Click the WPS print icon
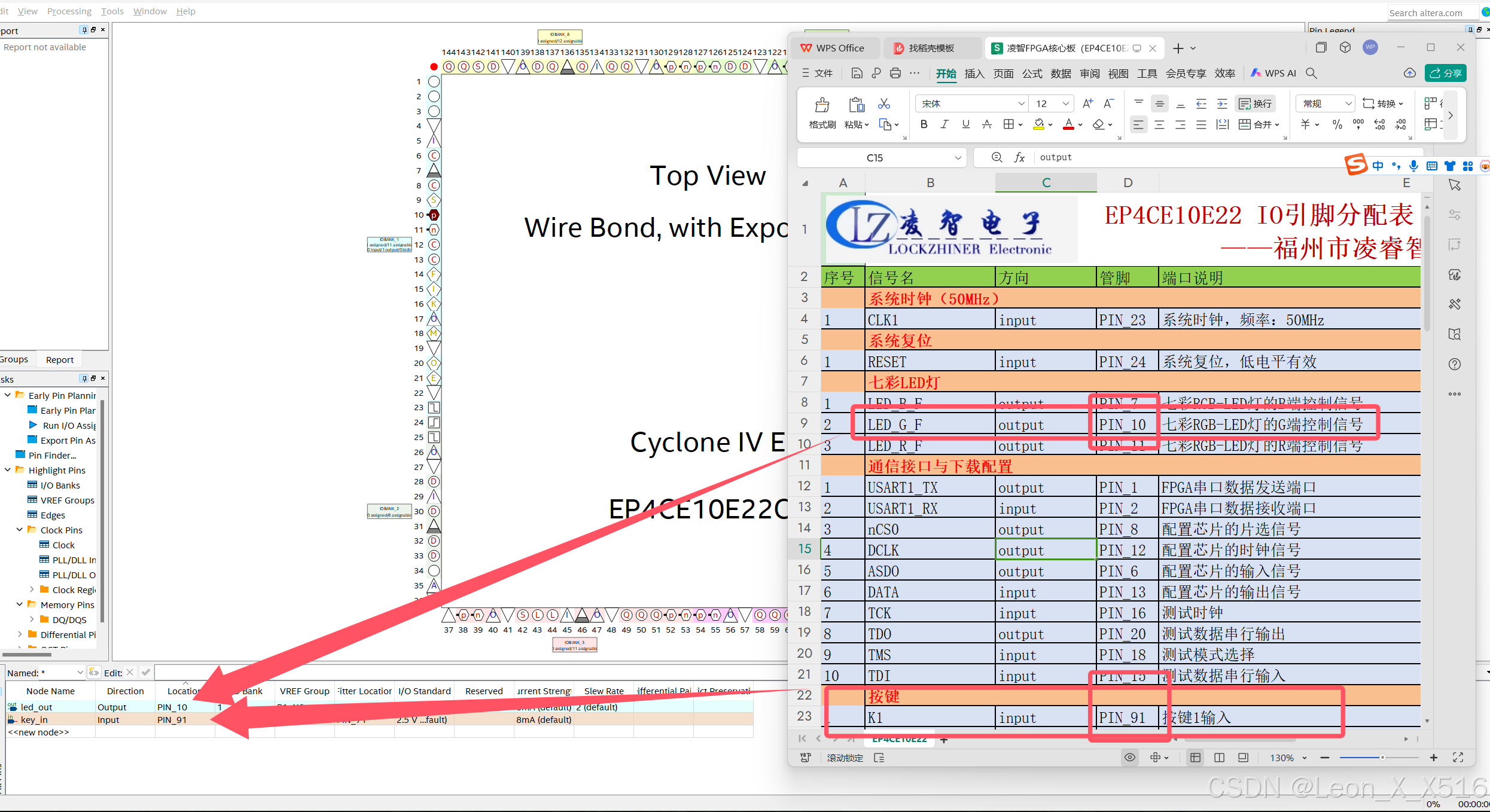The image size is (1490, 812). tap(895, 73)
